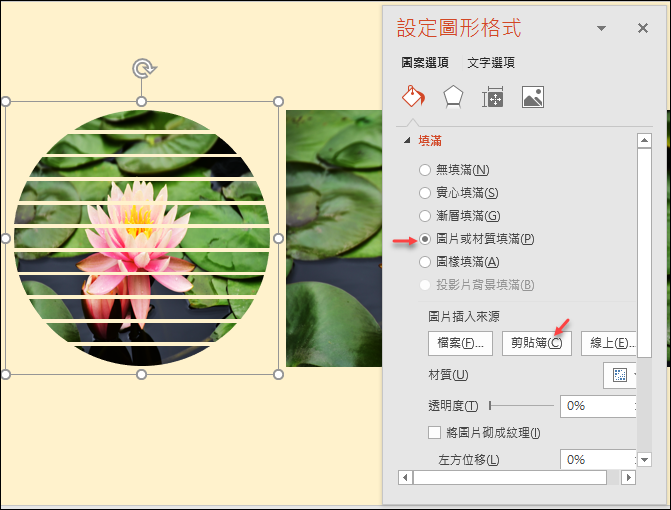The width and height of the screenshot is (671, 510).
Task: Click the bottom-right corner handle of shape
Action: click(x=278, y=375)
